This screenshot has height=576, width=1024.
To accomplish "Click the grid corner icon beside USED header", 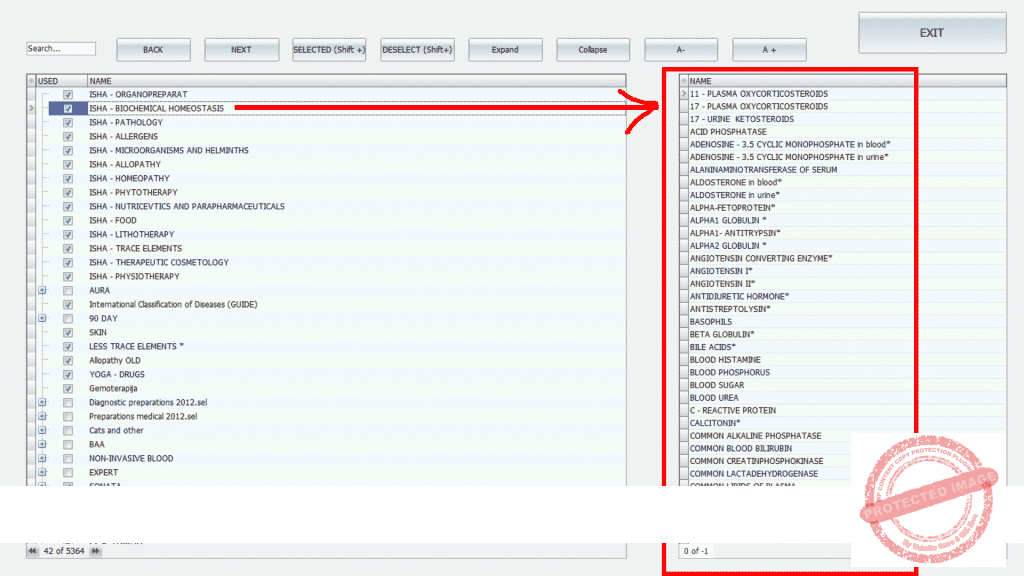I will (31, 81).
